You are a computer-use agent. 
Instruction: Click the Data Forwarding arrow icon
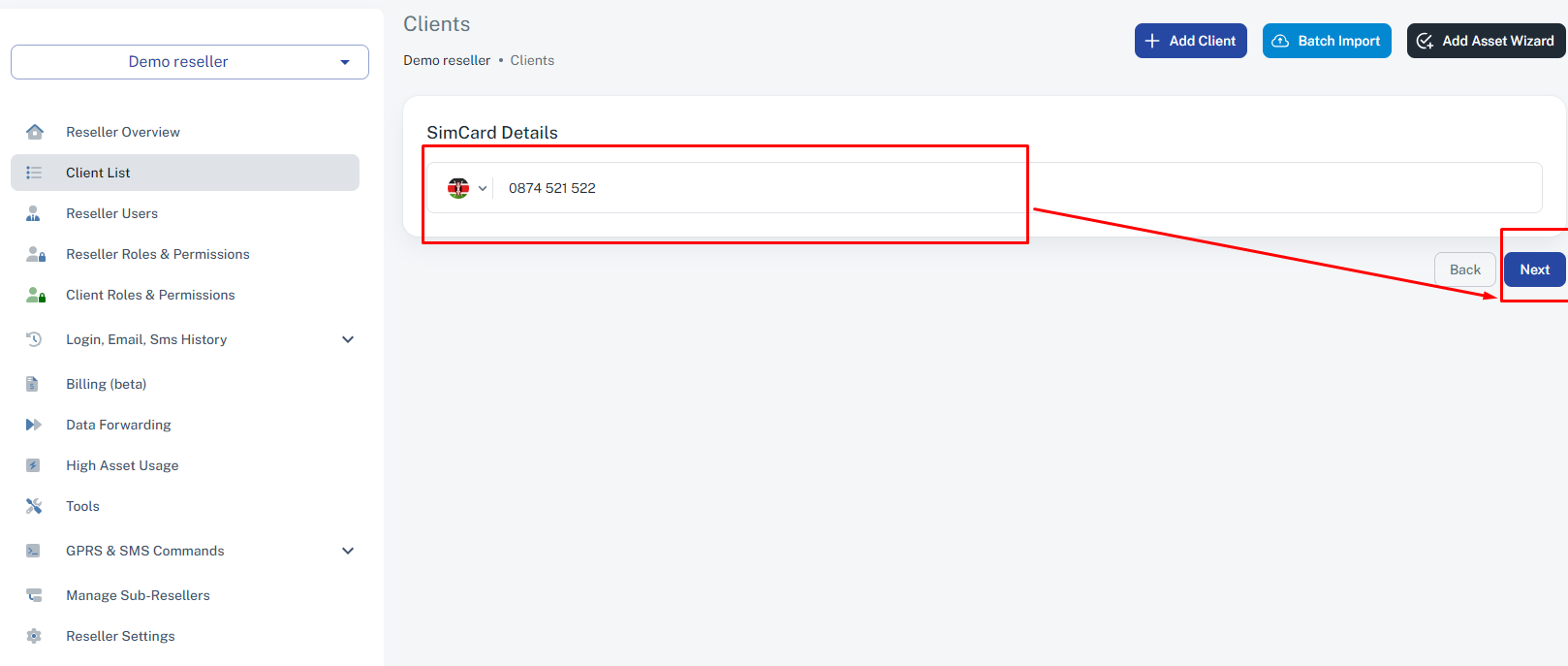point(34,425)
